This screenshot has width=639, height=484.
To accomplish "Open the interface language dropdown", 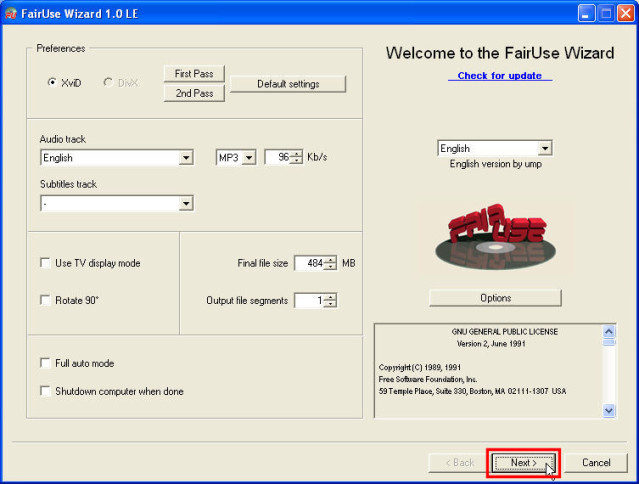I will coord(544,149).
